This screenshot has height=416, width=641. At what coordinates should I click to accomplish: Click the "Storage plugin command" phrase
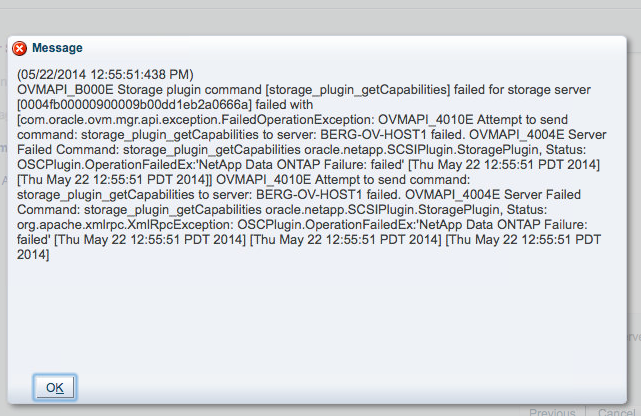(182, 90)
